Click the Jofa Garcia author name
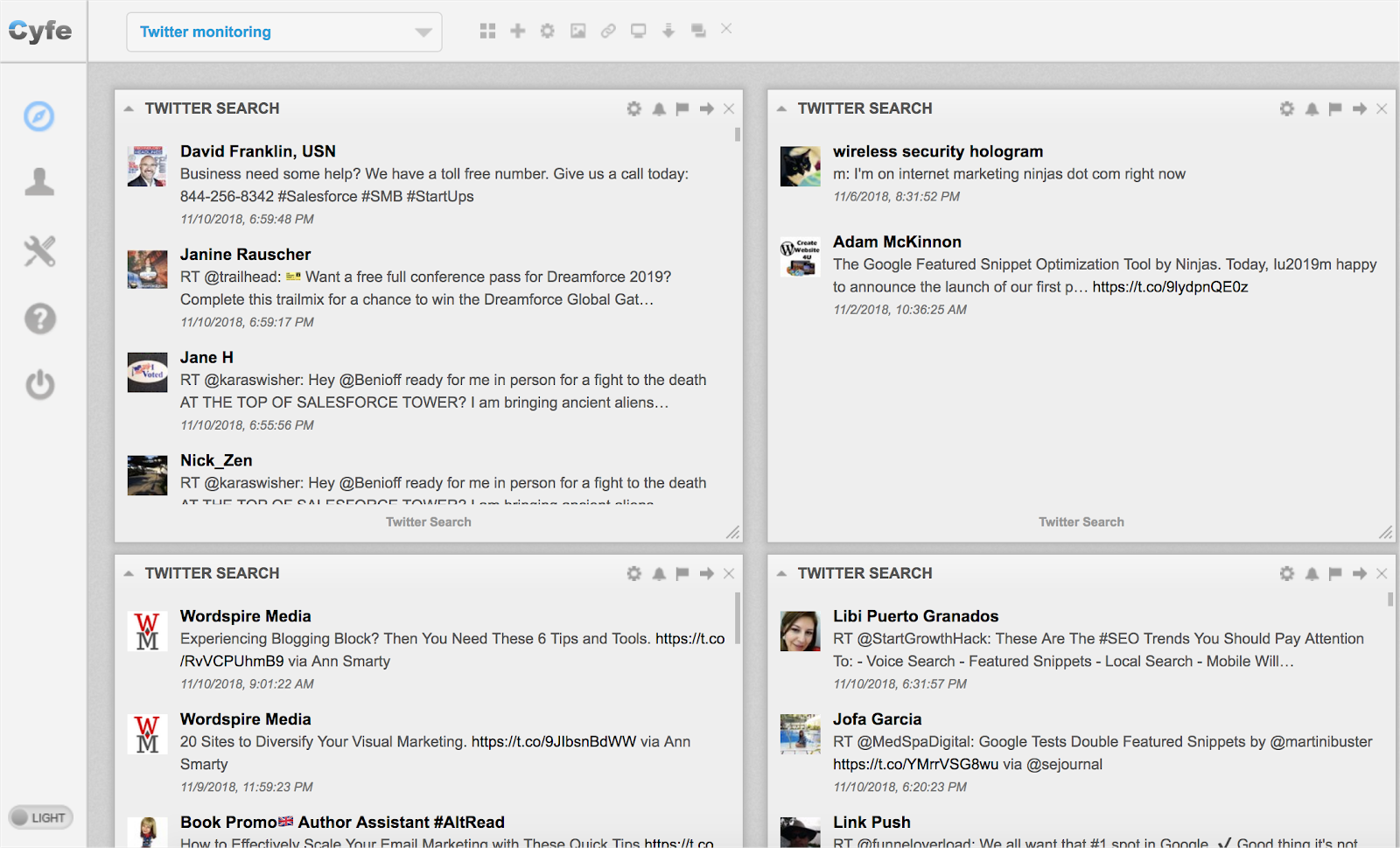The image size is (1400, 848). 877,719
